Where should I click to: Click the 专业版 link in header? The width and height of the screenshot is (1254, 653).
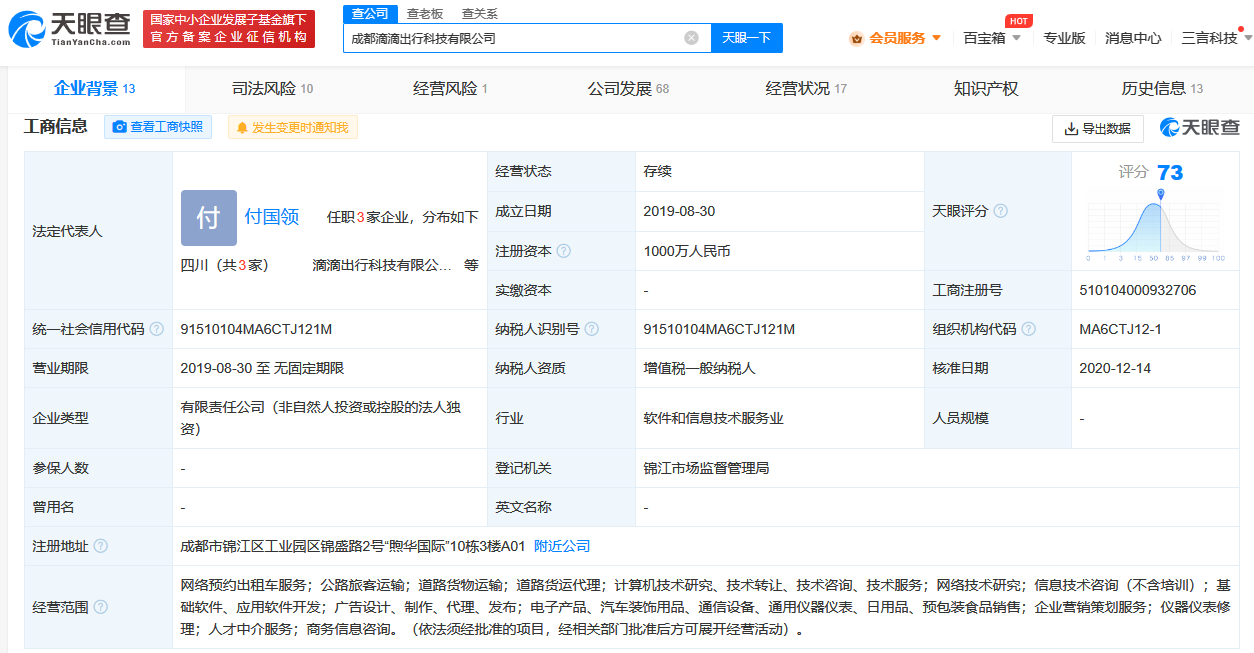(1064, 38)
